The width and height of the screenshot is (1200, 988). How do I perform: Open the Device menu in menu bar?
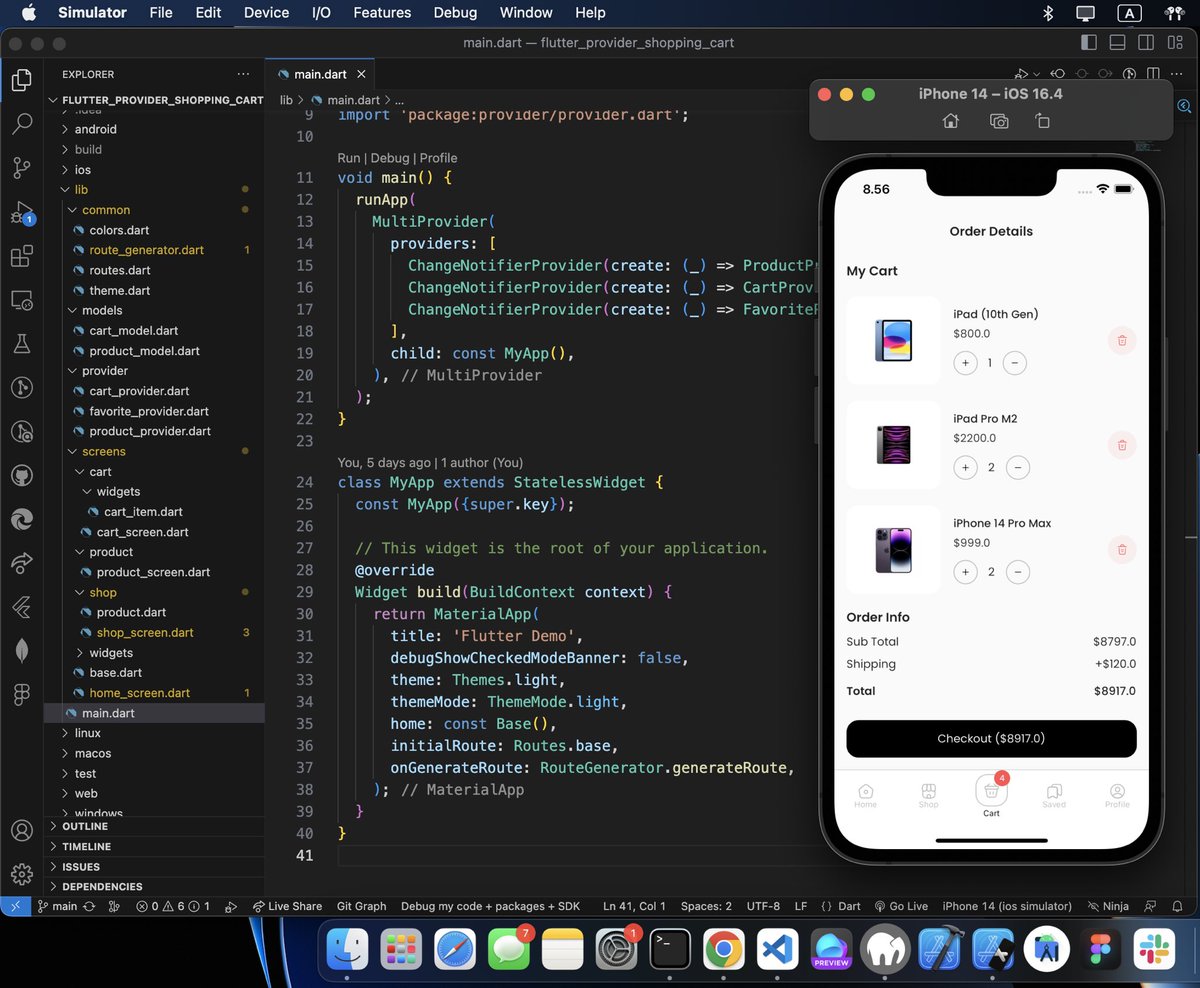266,13
